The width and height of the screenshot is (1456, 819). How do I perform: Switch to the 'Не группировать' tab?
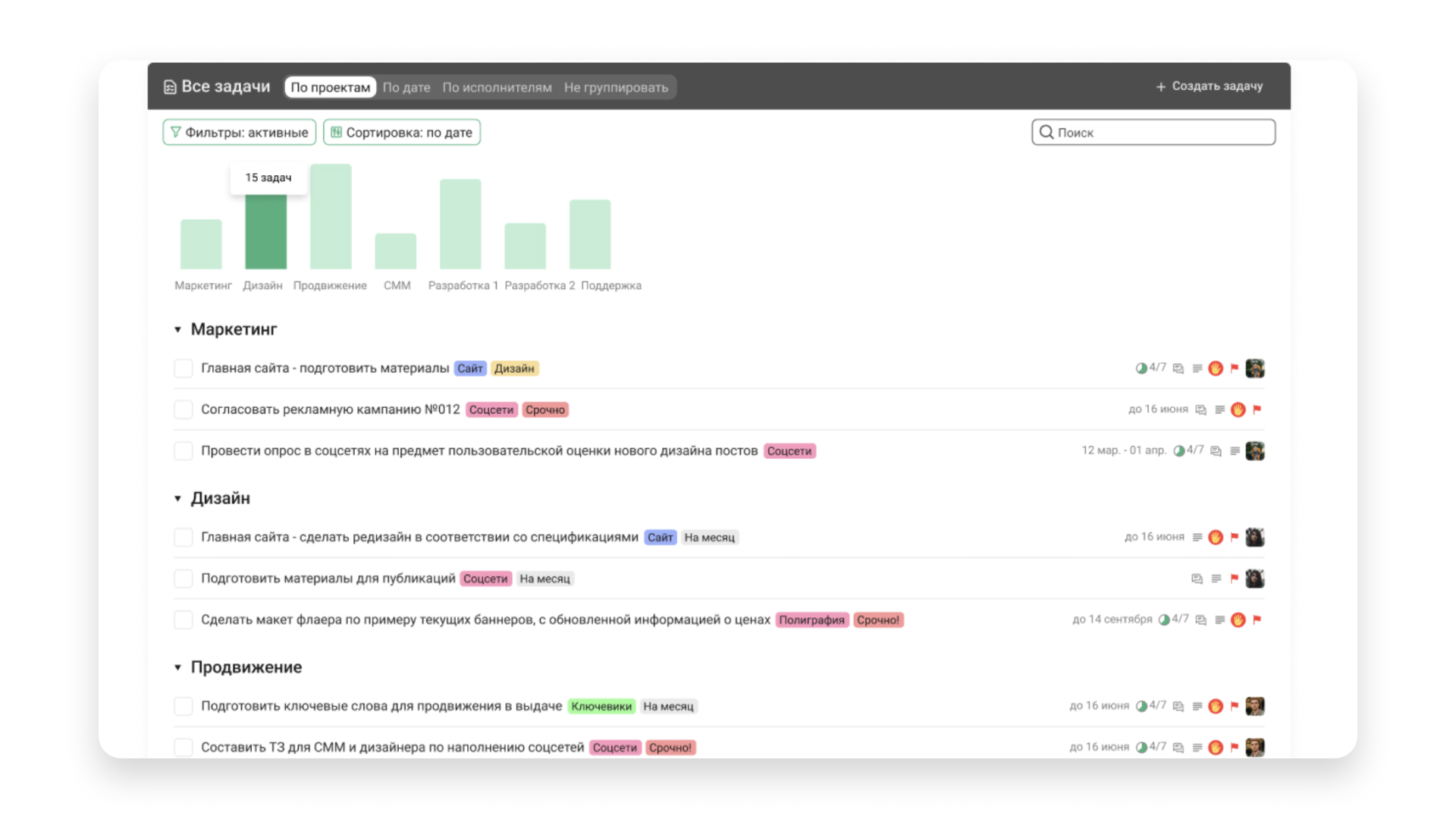[616, 87]
